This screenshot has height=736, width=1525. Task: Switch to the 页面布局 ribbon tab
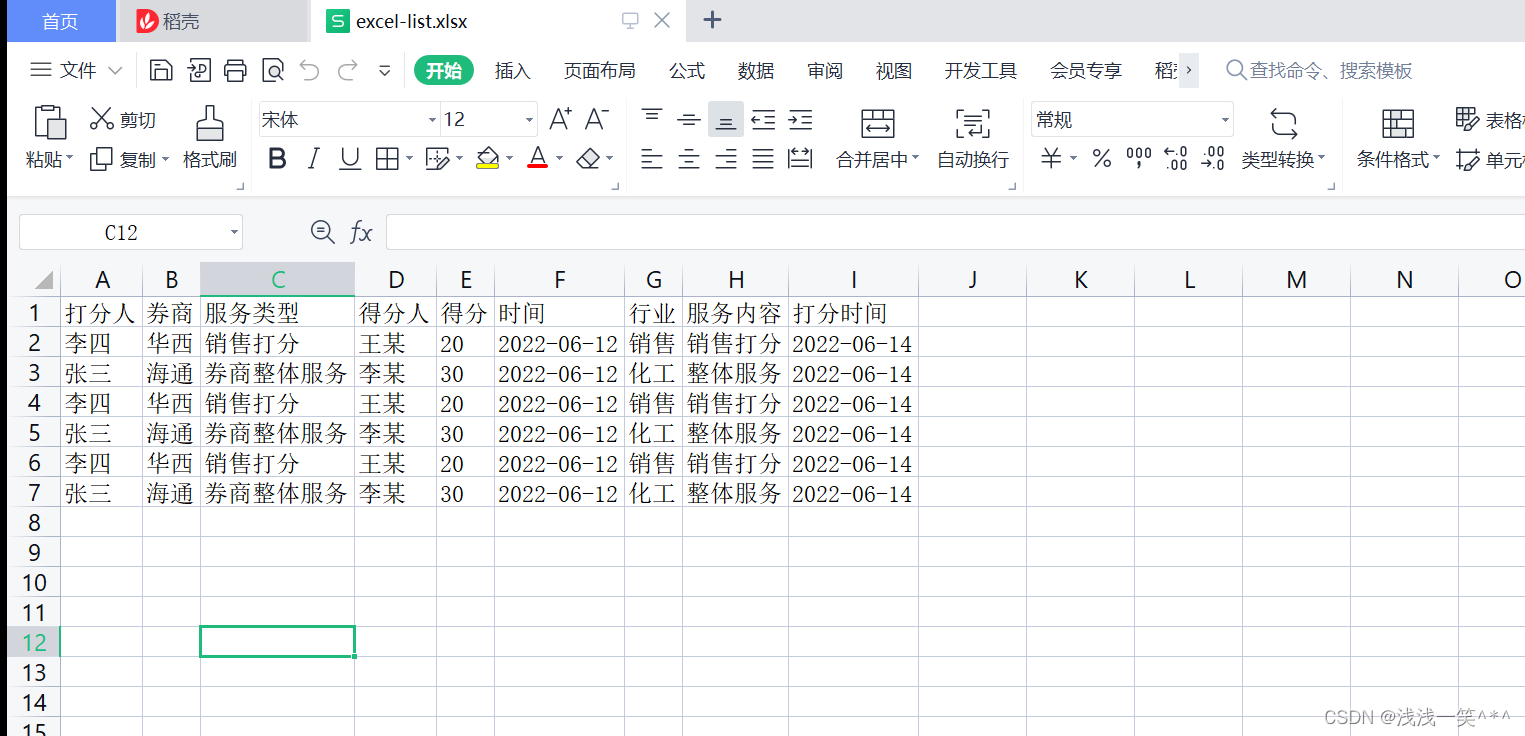click(599, 70)
